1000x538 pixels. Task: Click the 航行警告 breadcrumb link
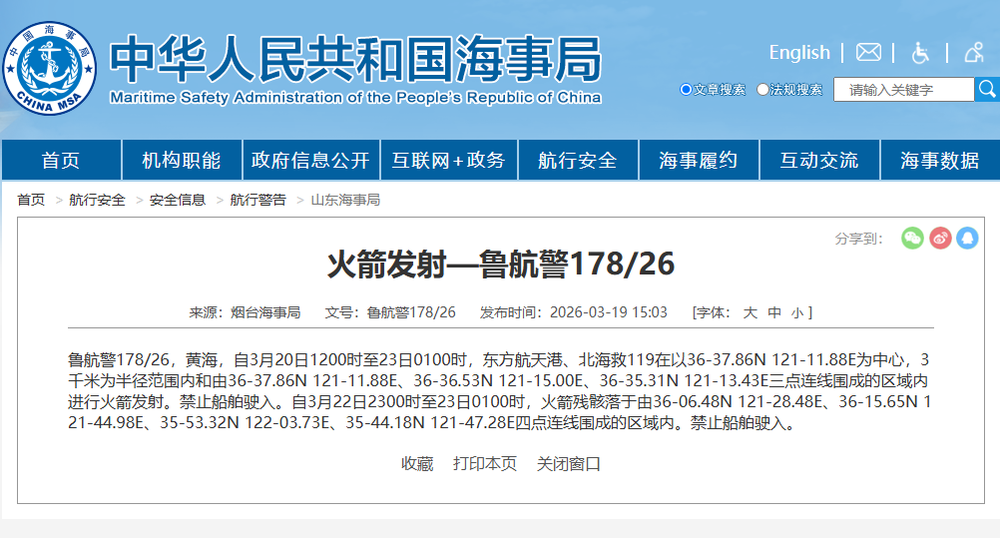tap(258, 200)
